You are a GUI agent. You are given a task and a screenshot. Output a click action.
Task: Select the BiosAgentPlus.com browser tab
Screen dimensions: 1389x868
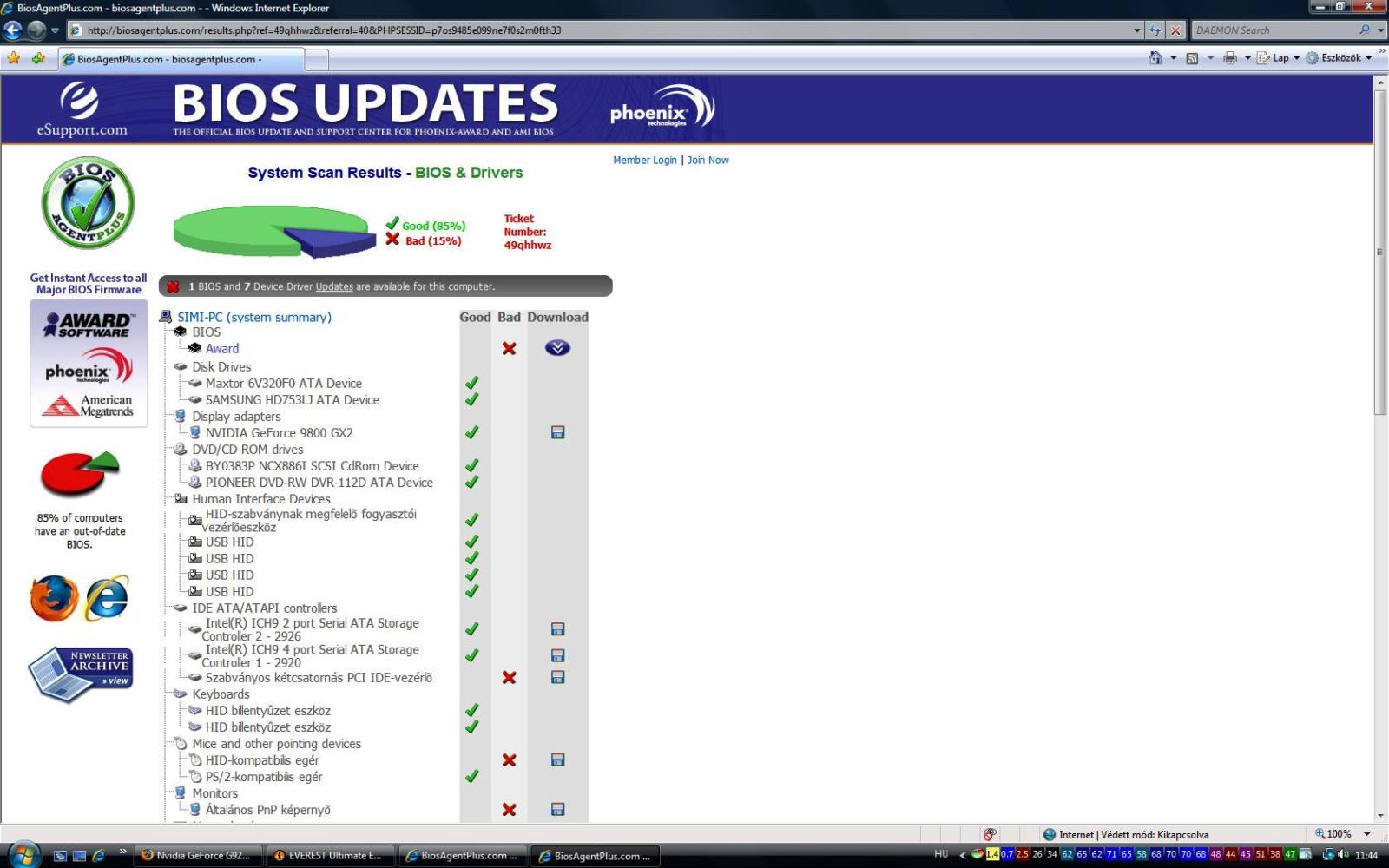(181, 59)
